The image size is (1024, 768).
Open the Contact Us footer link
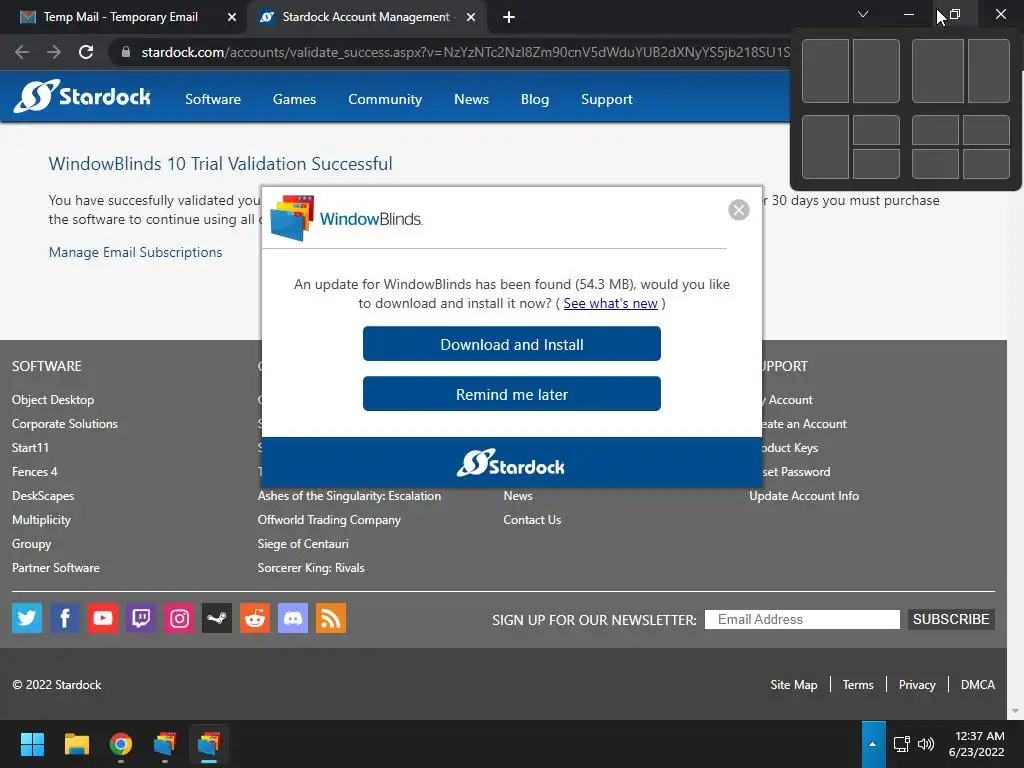click(532, 520)
